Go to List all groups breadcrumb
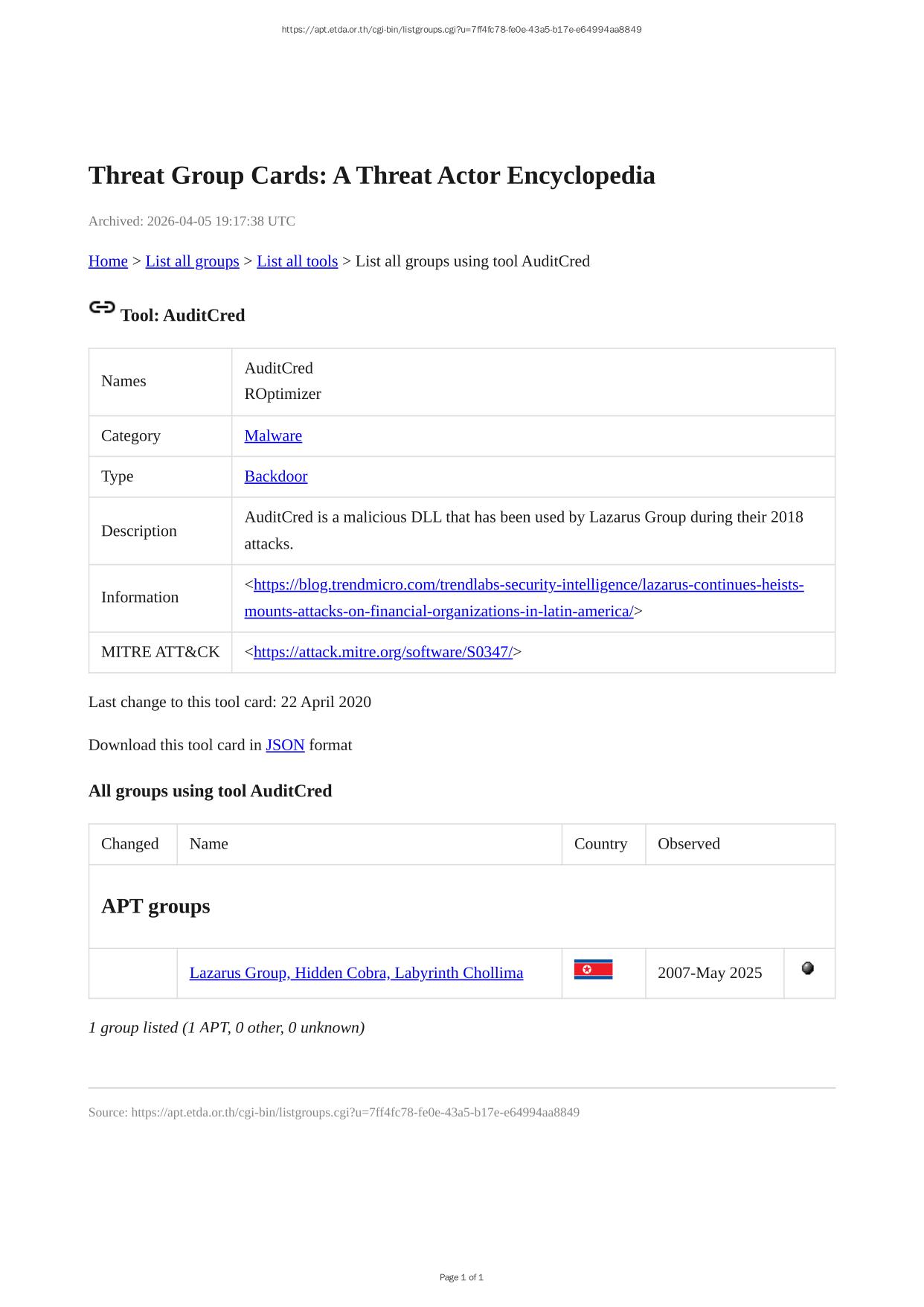This screenshot has height=1307, width=924. [x=192, y=261]
